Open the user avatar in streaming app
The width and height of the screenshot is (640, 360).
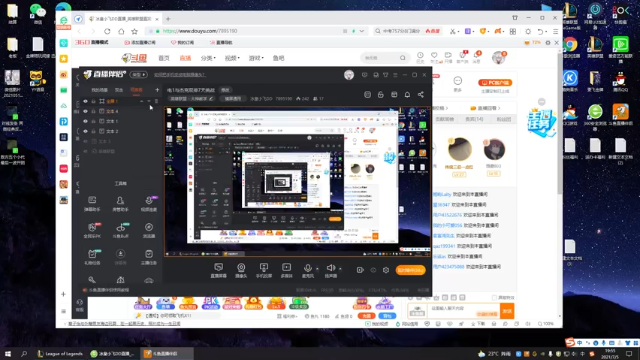[x=349, y=75]
